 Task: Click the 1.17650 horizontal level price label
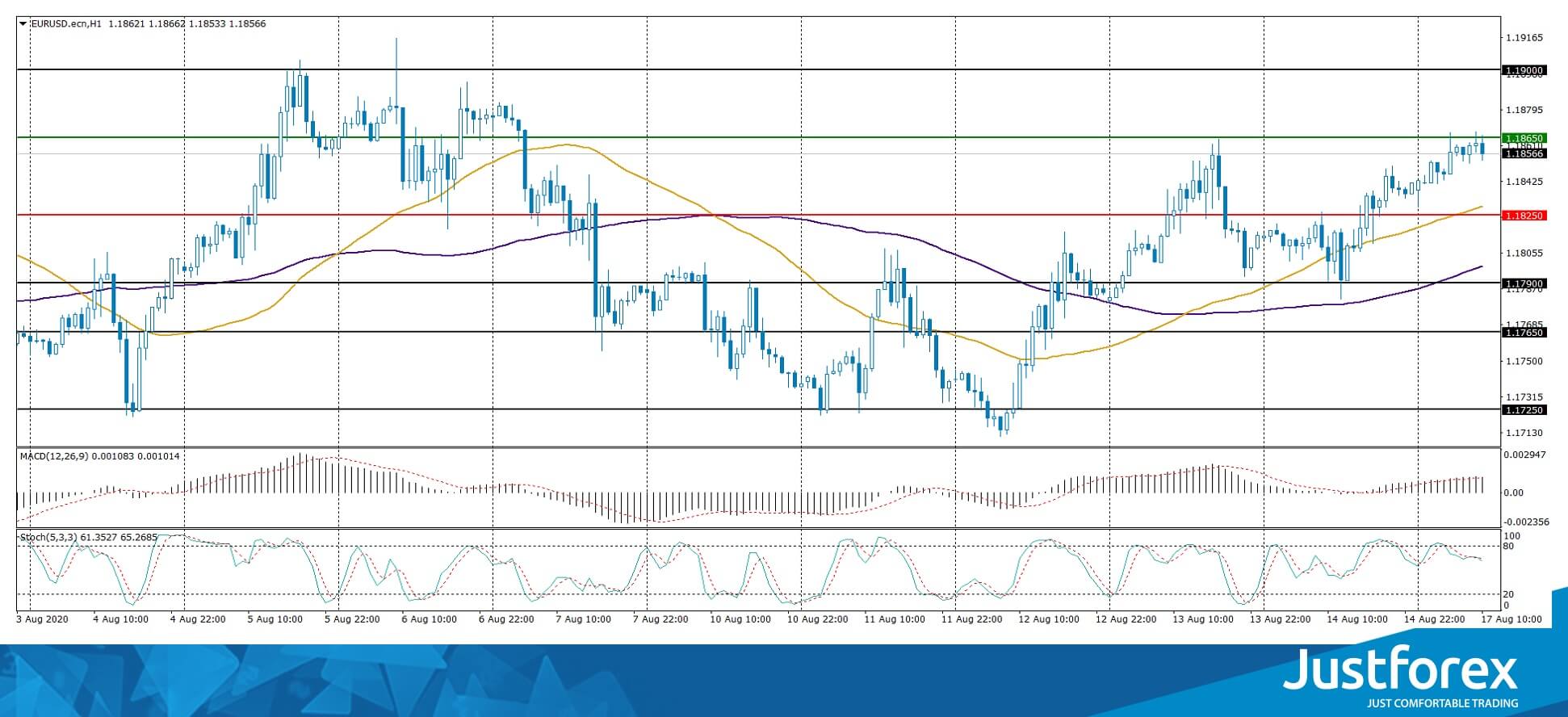(x=1524, y=332)
